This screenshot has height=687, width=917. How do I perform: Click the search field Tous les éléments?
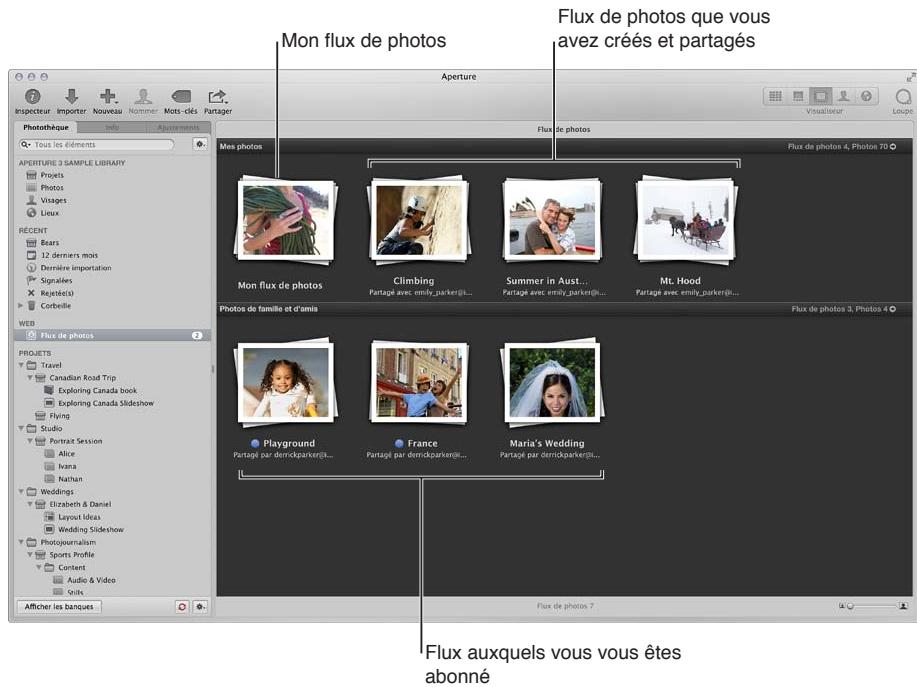[96, 144]
